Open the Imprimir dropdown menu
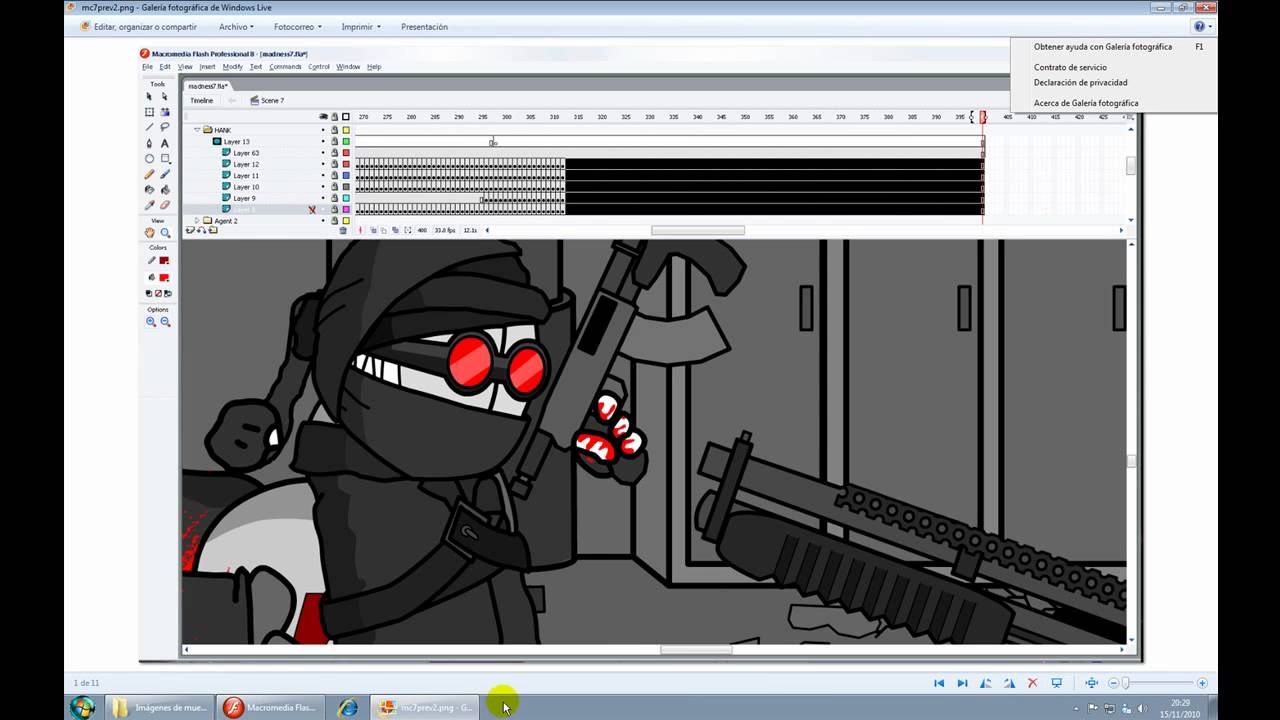This screenshot has width=1280, height=720. click(361, 27)
